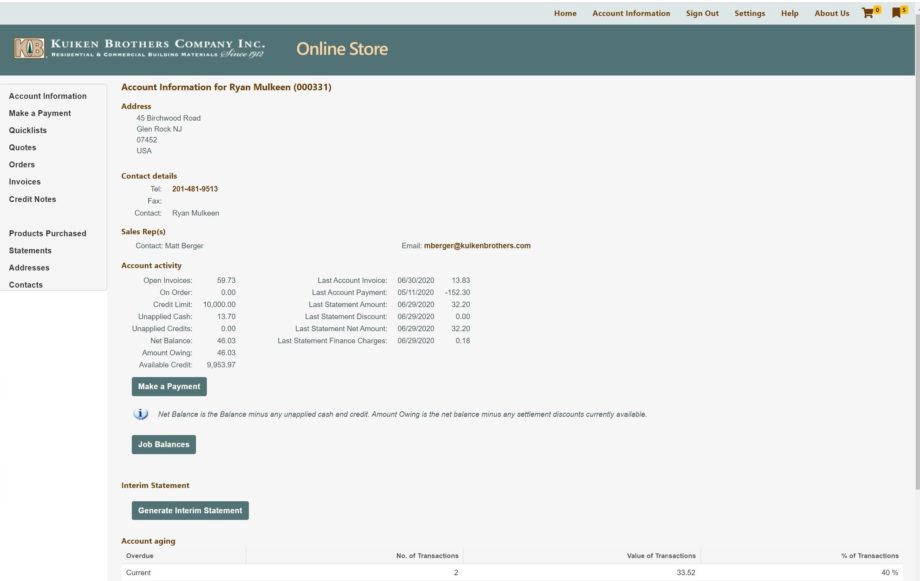The image size is (920, 581).
Task: Open Contacts from sidebar
Action: point(26,285)
